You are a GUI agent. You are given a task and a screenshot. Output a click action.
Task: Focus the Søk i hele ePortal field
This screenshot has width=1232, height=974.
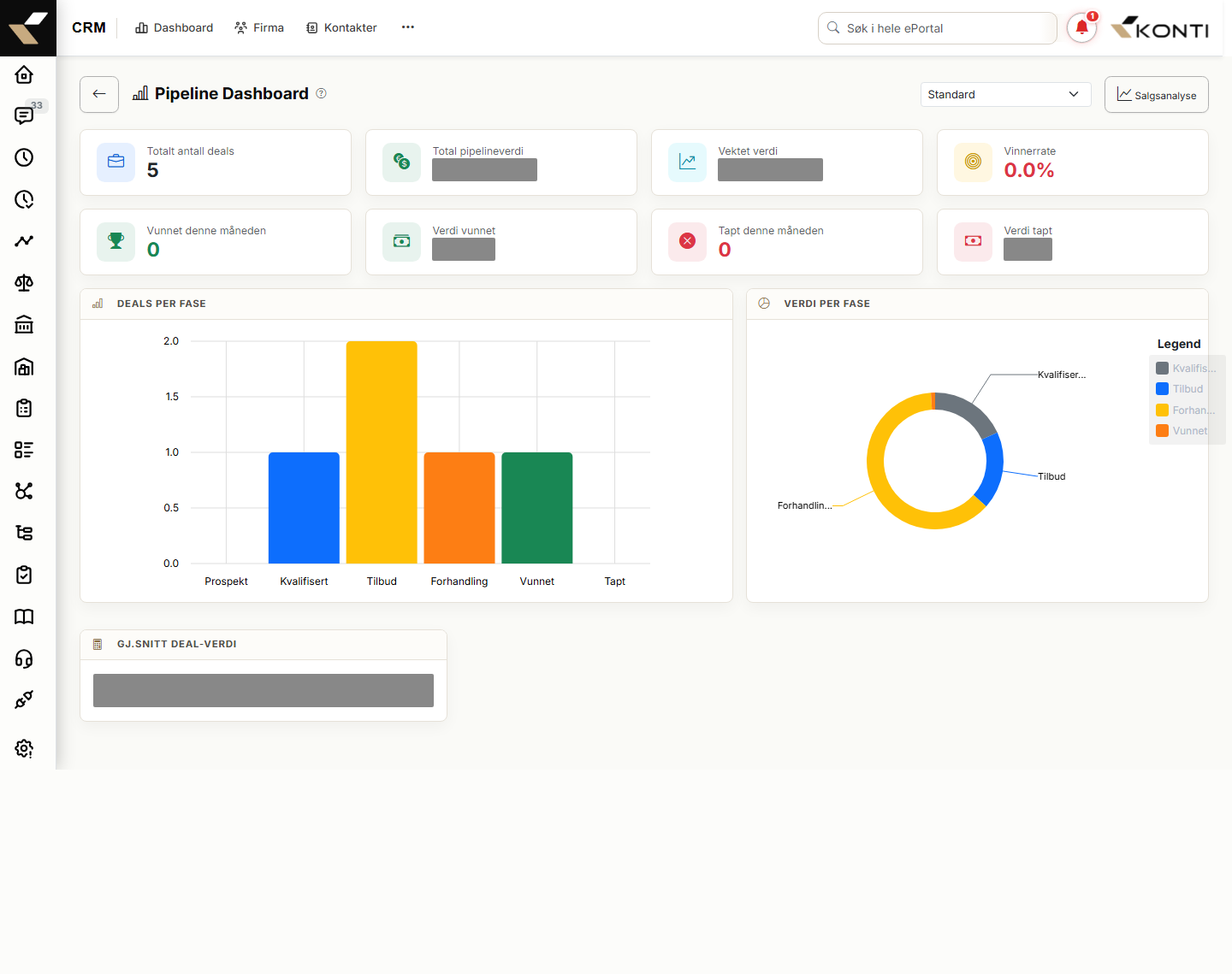click(x=937, y=28)
